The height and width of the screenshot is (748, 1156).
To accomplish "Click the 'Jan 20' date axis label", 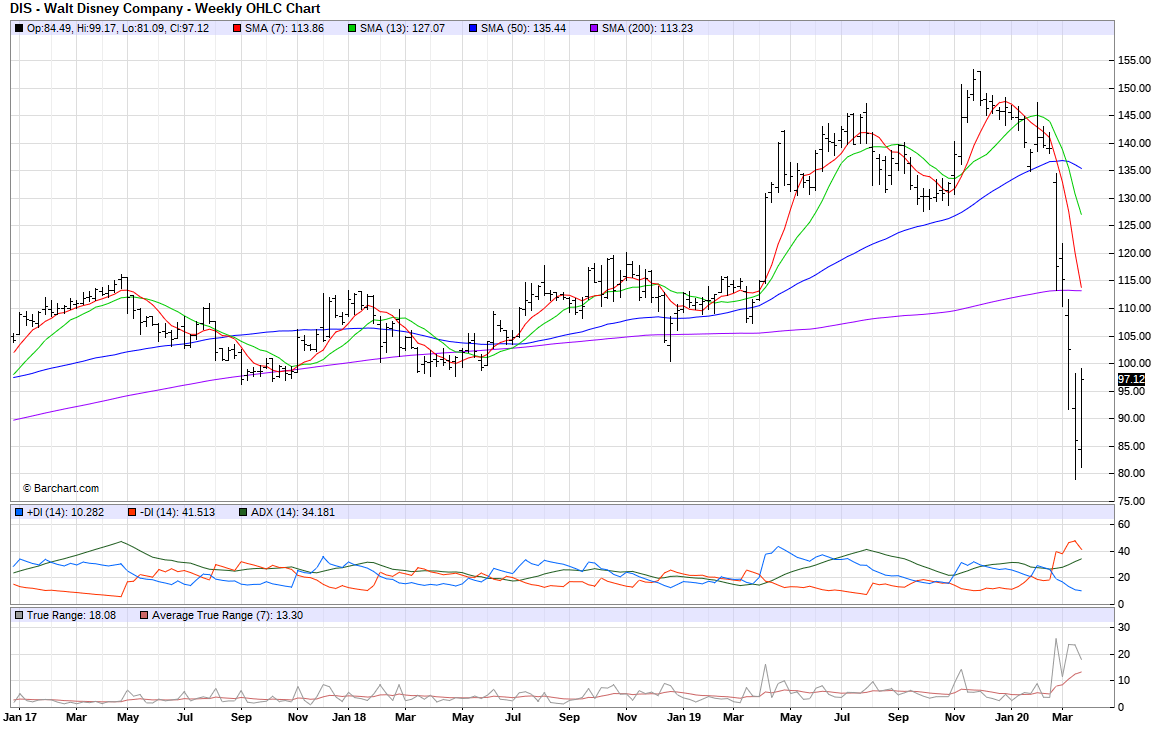I will click(1012, 718).
